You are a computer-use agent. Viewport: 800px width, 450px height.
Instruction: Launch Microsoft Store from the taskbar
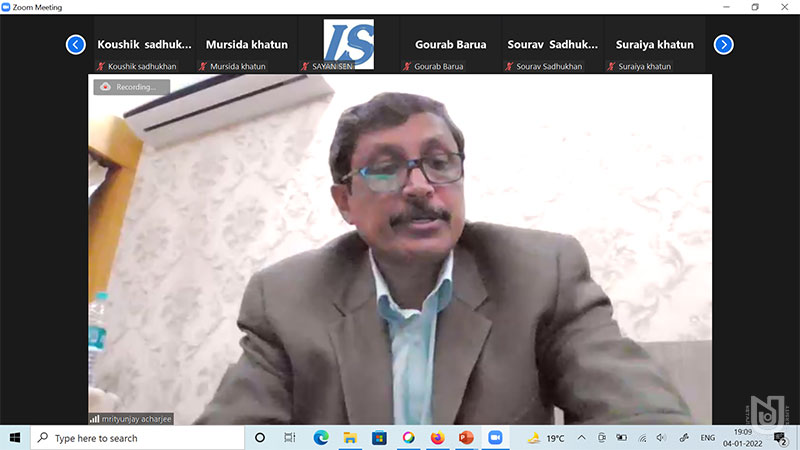click(379, 438)
